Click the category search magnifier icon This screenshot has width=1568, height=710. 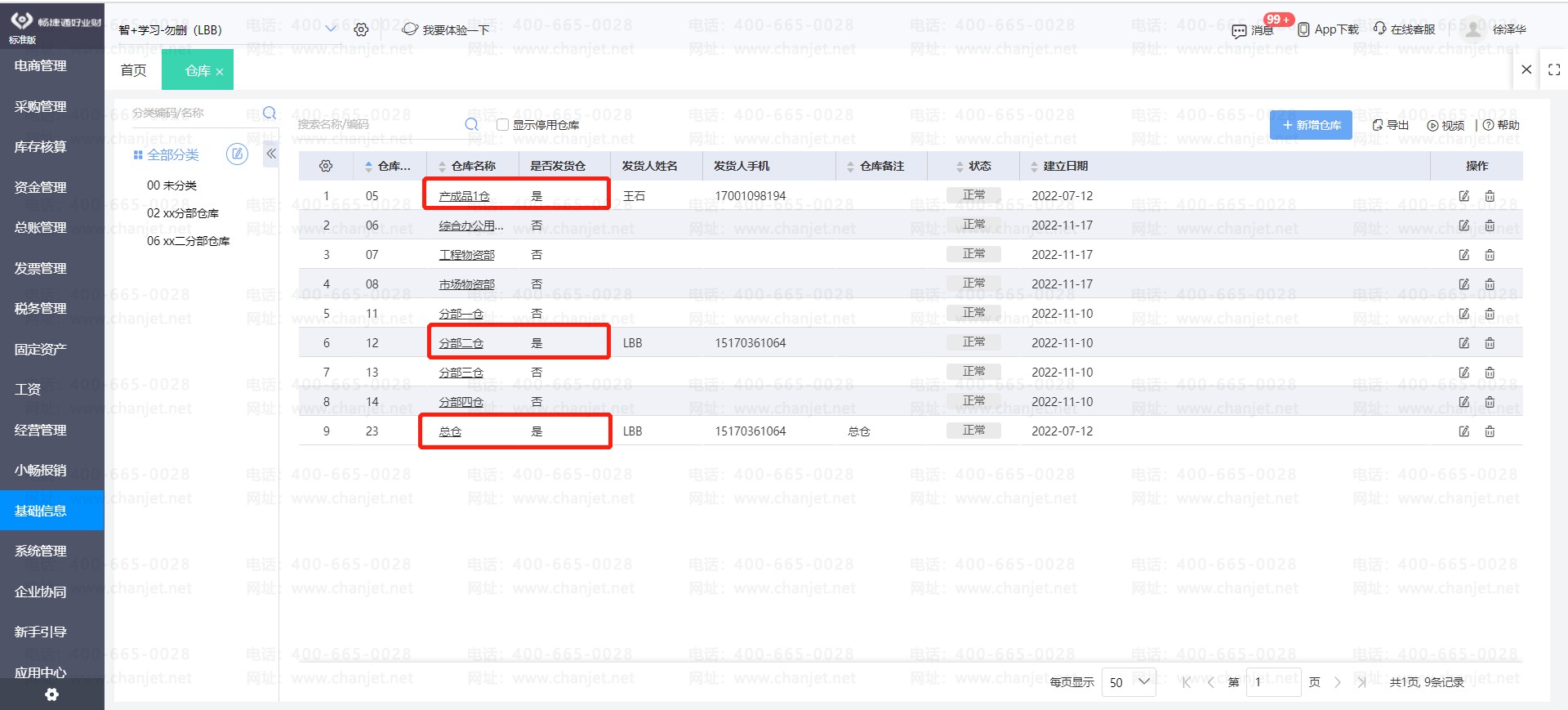(x=269, y=113)
